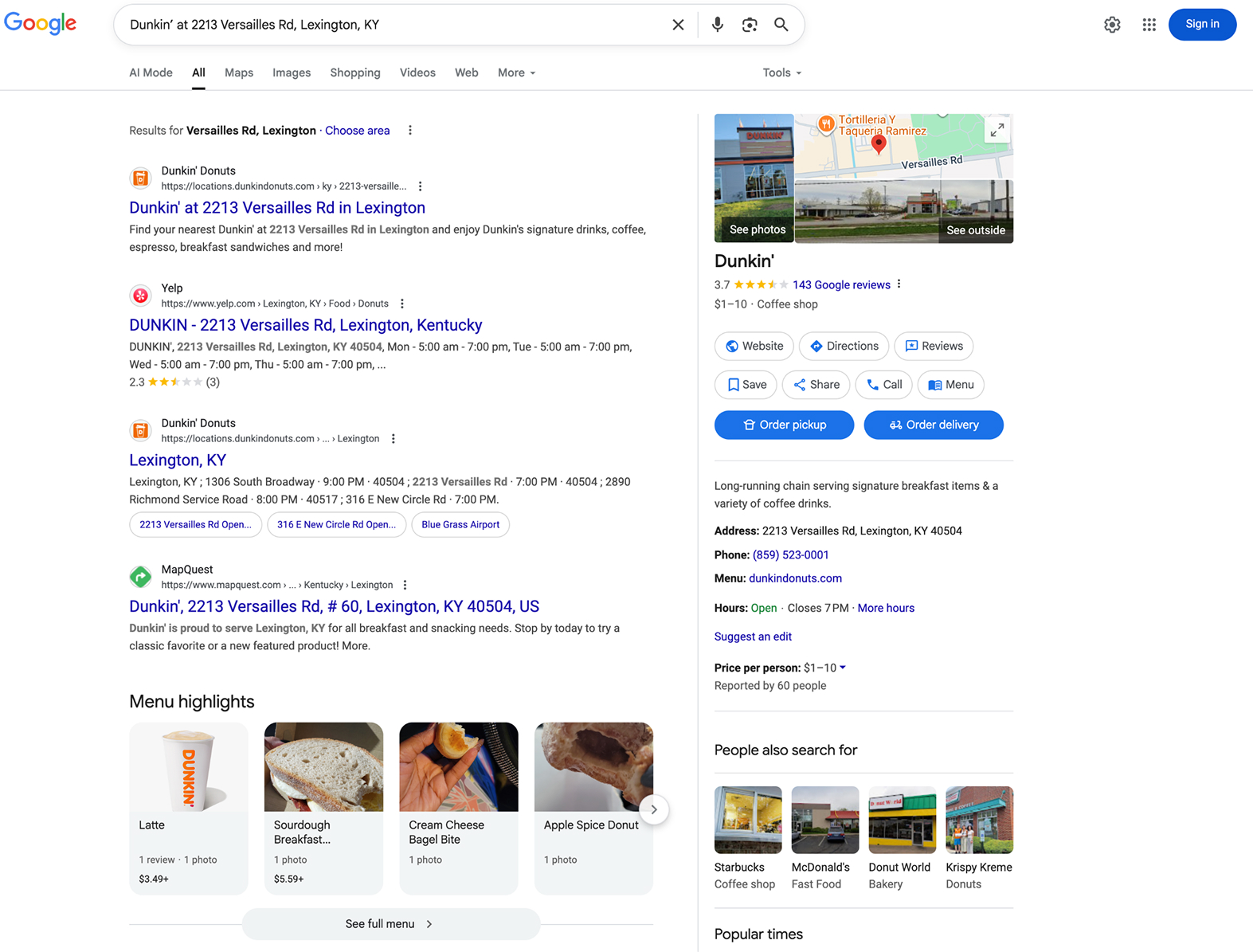Click Suggest an edit

point(753,637)
